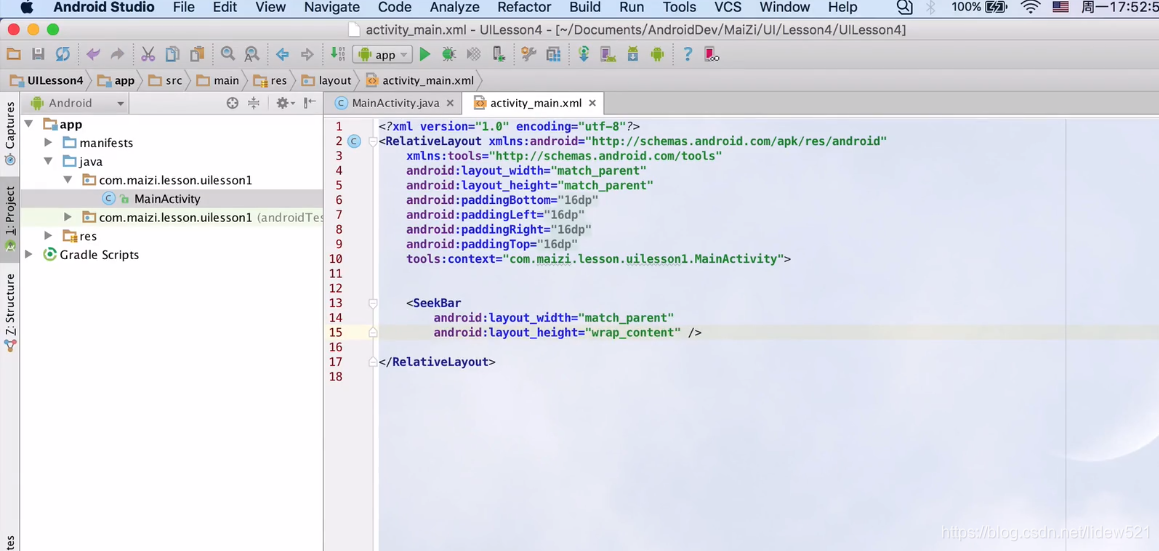This screenshot has height=551, width=1159.
Task: Click the Collapse All icon in Project panel
Action: pyautogui.click(x=254, y=104)
